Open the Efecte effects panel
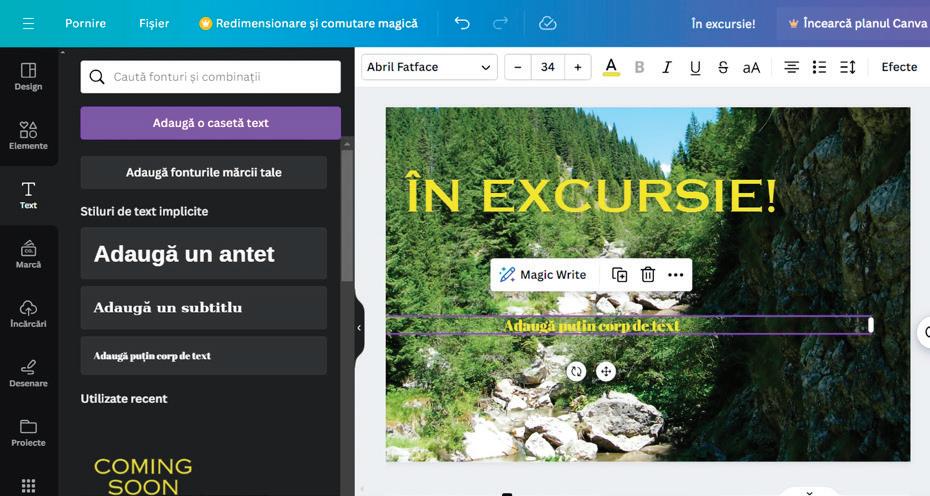 (x=899, y=67)
